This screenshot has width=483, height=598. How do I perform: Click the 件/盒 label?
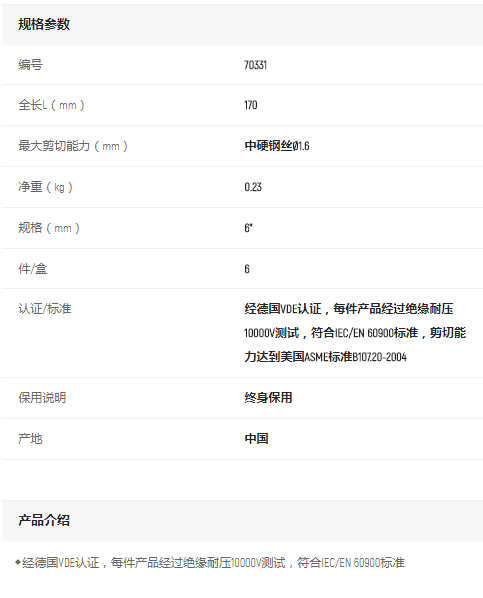(32, 269)
